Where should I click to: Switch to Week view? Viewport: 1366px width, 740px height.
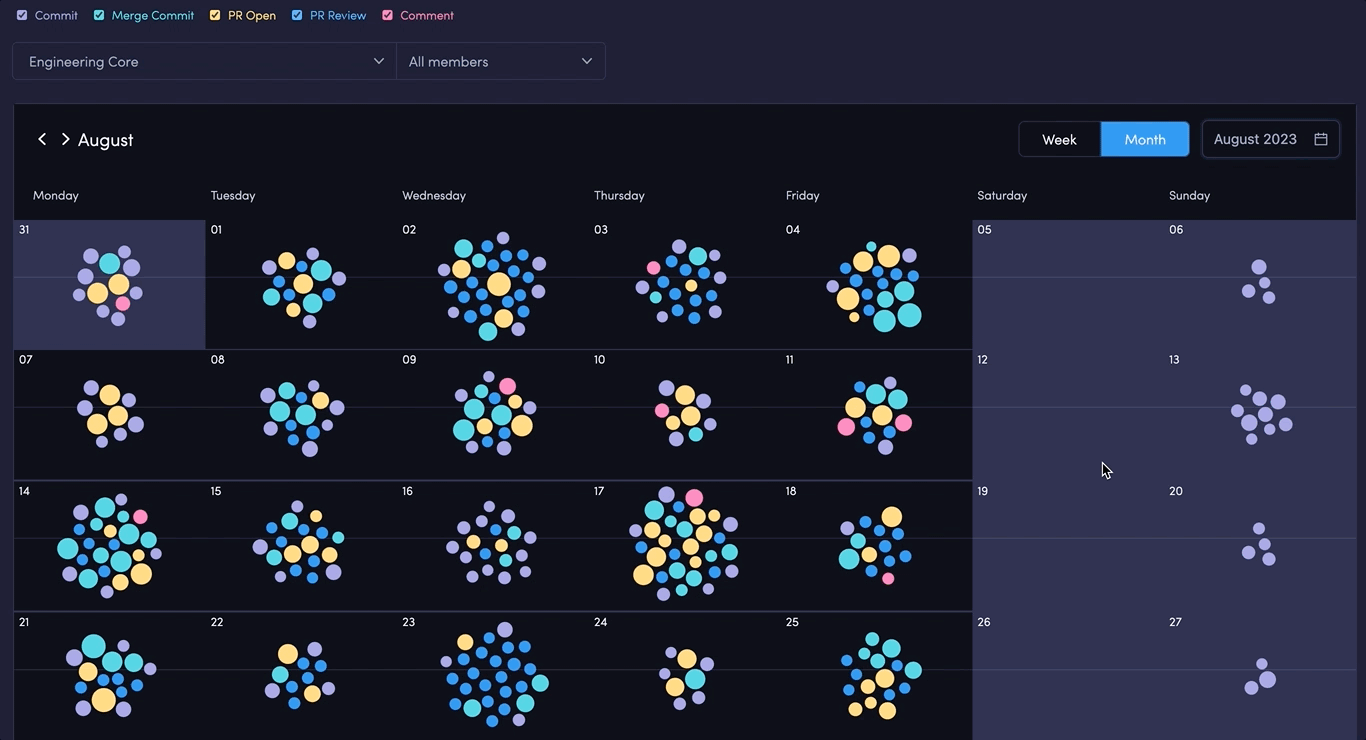tap(1059, 139)
